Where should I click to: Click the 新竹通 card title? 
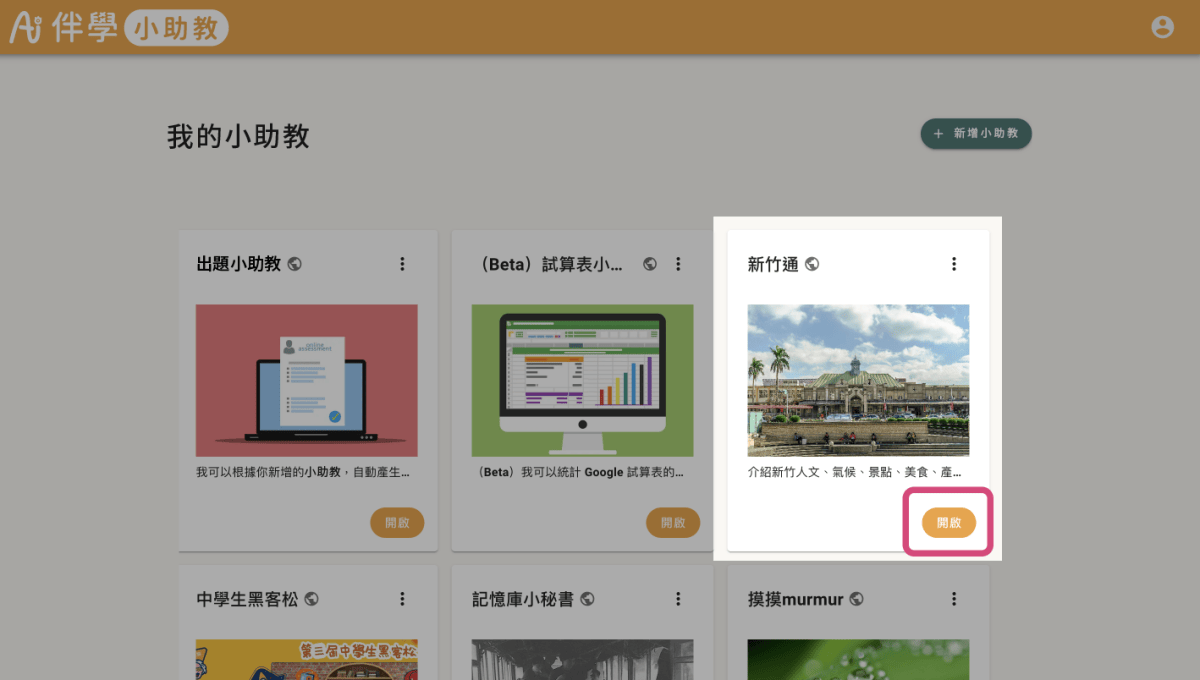click(773, 264)
